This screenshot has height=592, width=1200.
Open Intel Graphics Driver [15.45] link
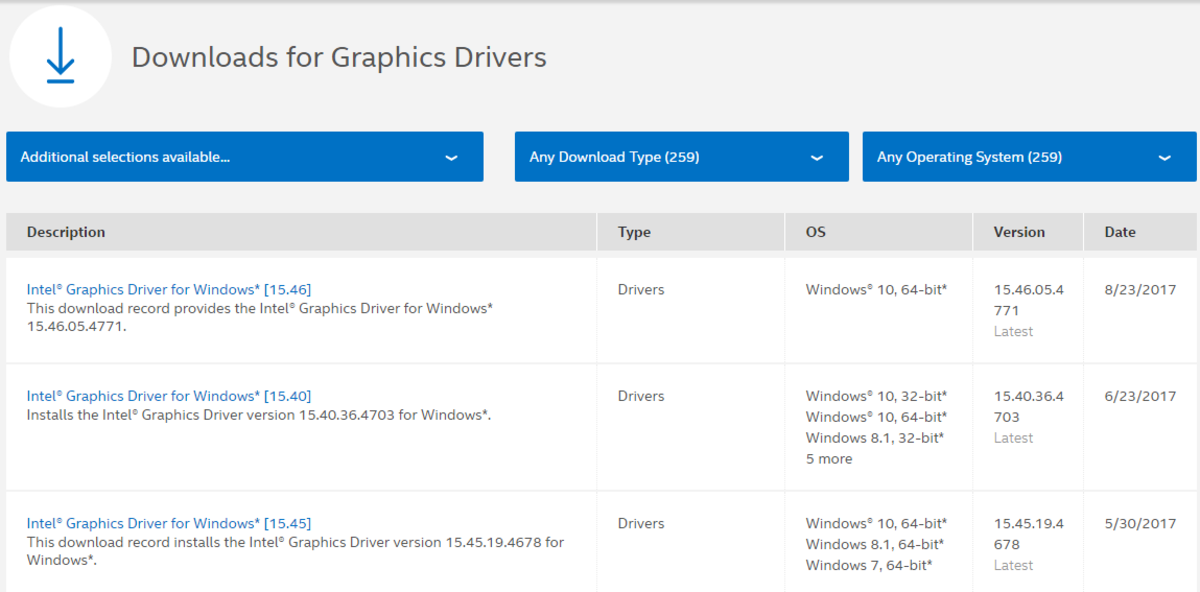tap(169, 523)
